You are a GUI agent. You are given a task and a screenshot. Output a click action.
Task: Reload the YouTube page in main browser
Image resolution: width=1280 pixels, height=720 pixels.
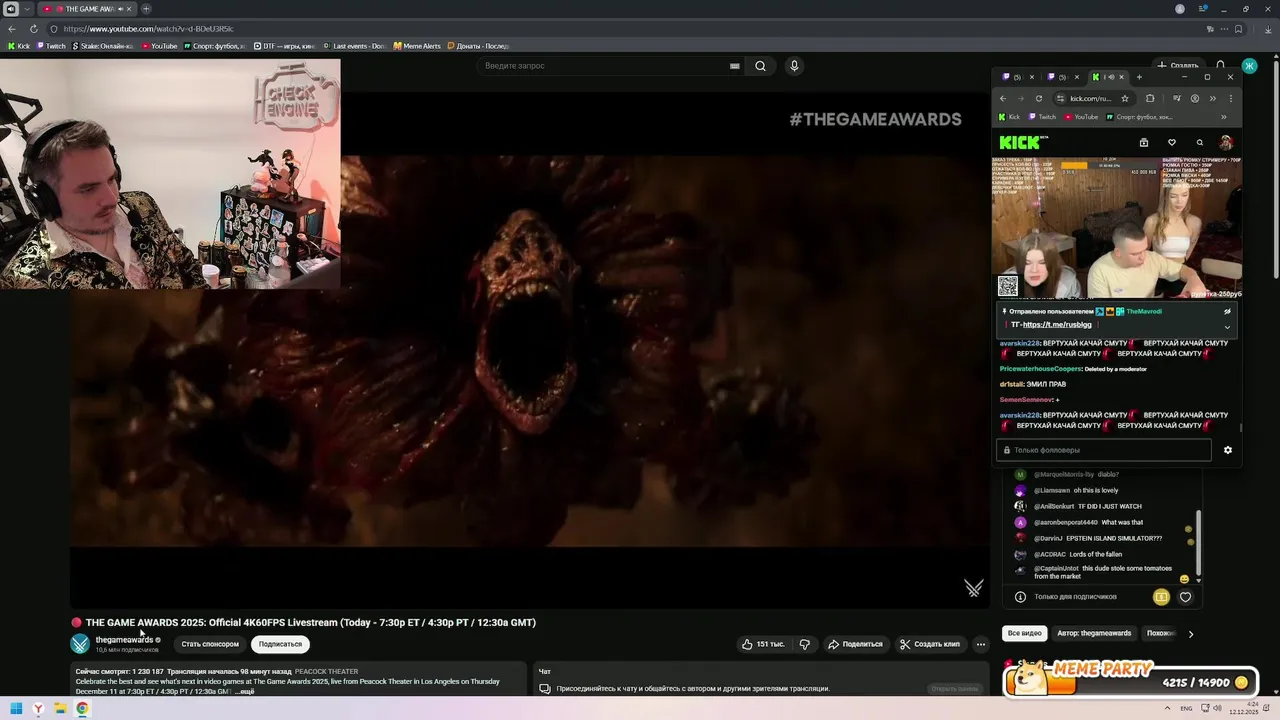[x=33, y=29]
